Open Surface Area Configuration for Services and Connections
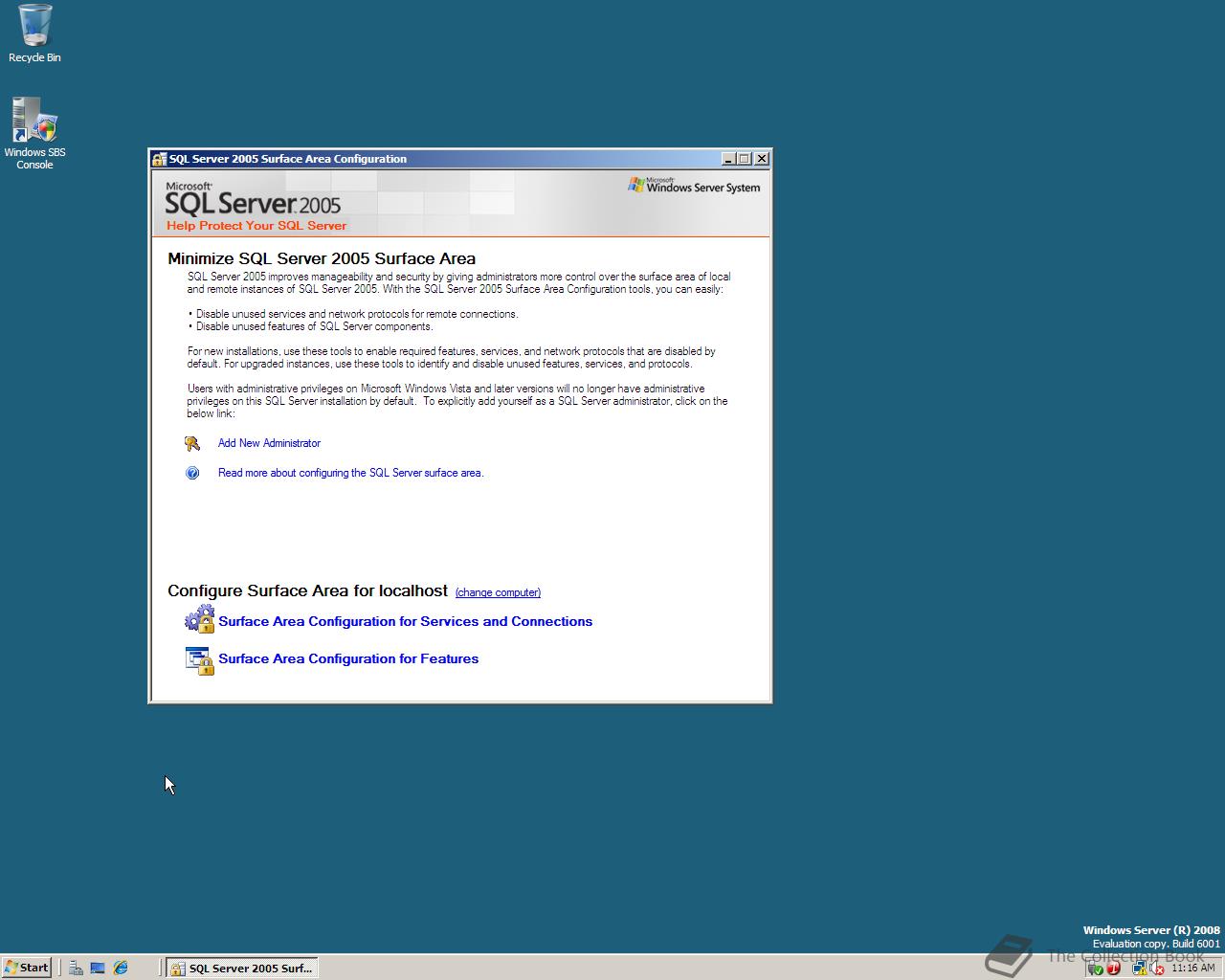 click(405, 621)
